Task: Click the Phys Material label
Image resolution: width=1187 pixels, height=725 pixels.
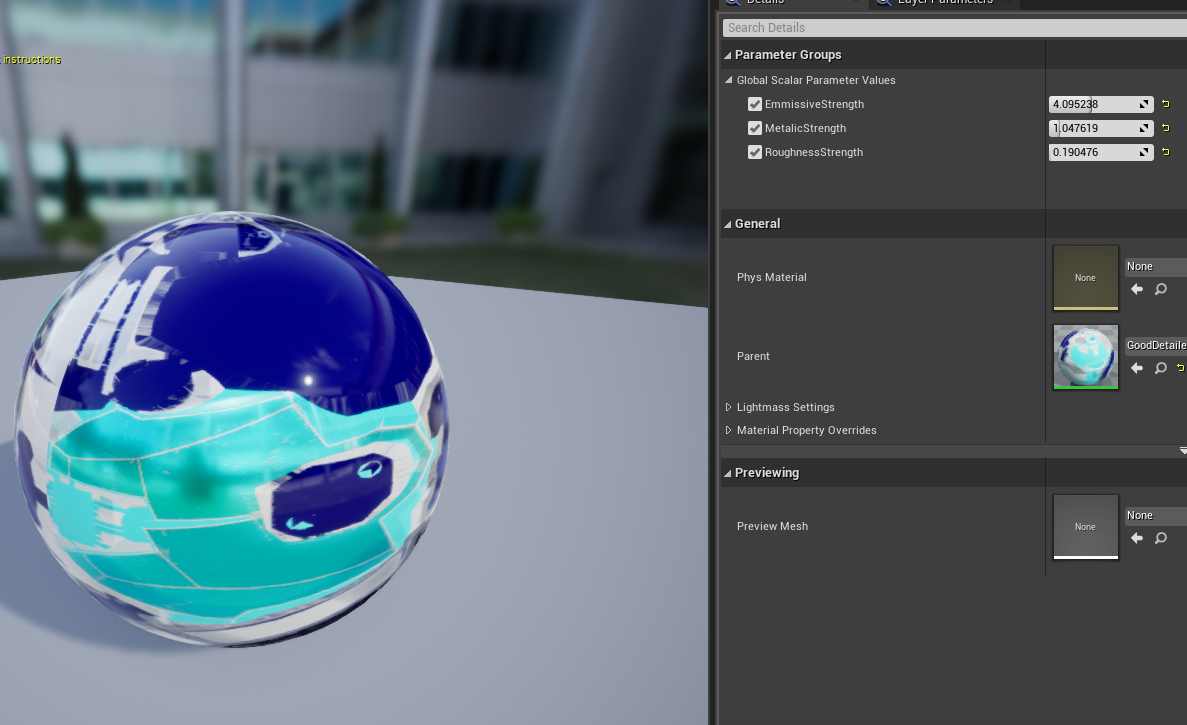Action: point(771,278)
